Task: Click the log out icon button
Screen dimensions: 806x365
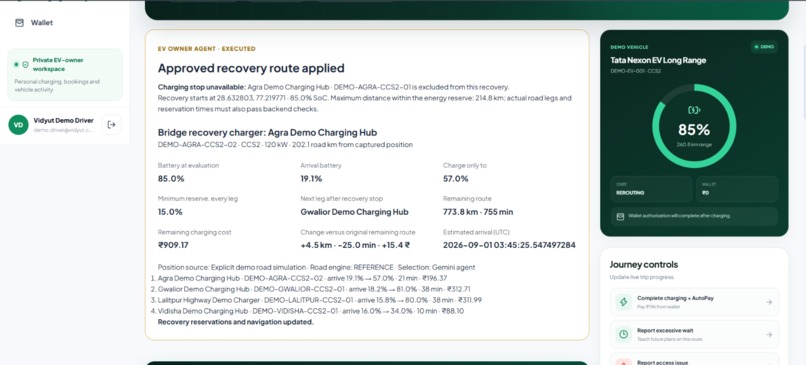Action: (112, 124)
